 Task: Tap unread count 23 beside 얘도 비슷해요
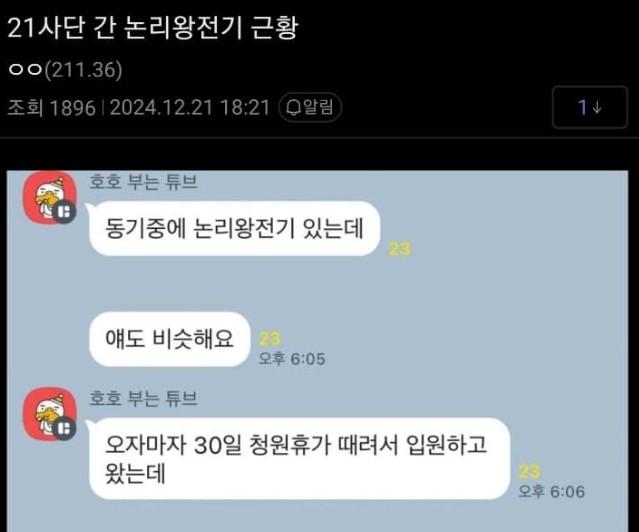[270, 338]
